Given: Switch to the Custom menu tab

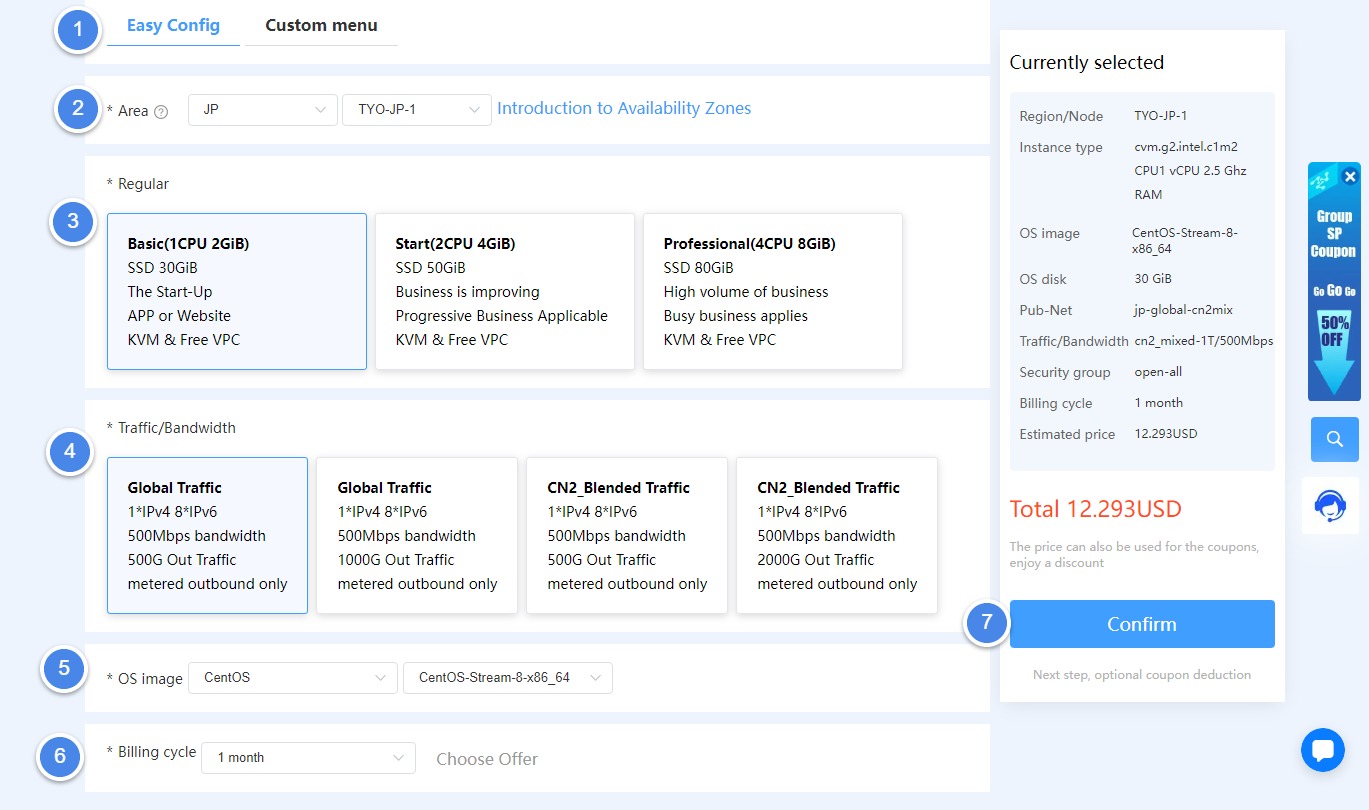Looking at the screenshot, I should 321,26.
